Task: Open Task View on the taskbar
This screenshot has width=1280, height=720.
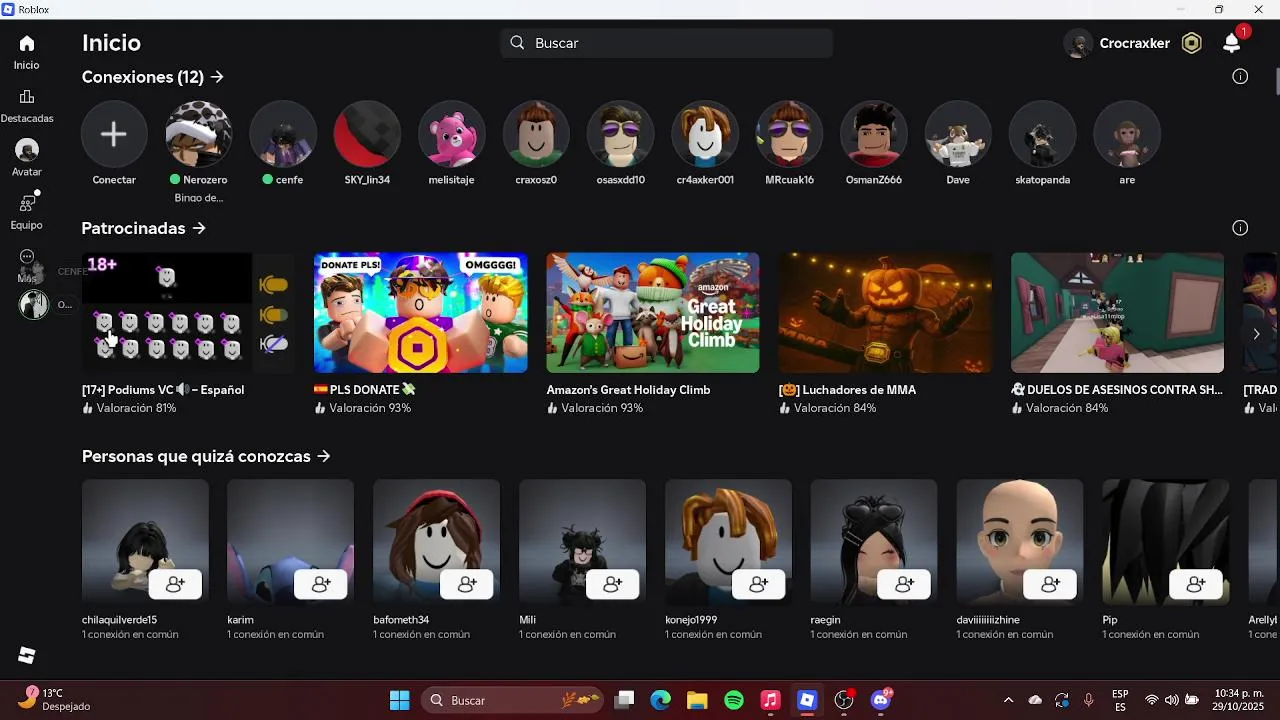Action: (x=625, y=700)
